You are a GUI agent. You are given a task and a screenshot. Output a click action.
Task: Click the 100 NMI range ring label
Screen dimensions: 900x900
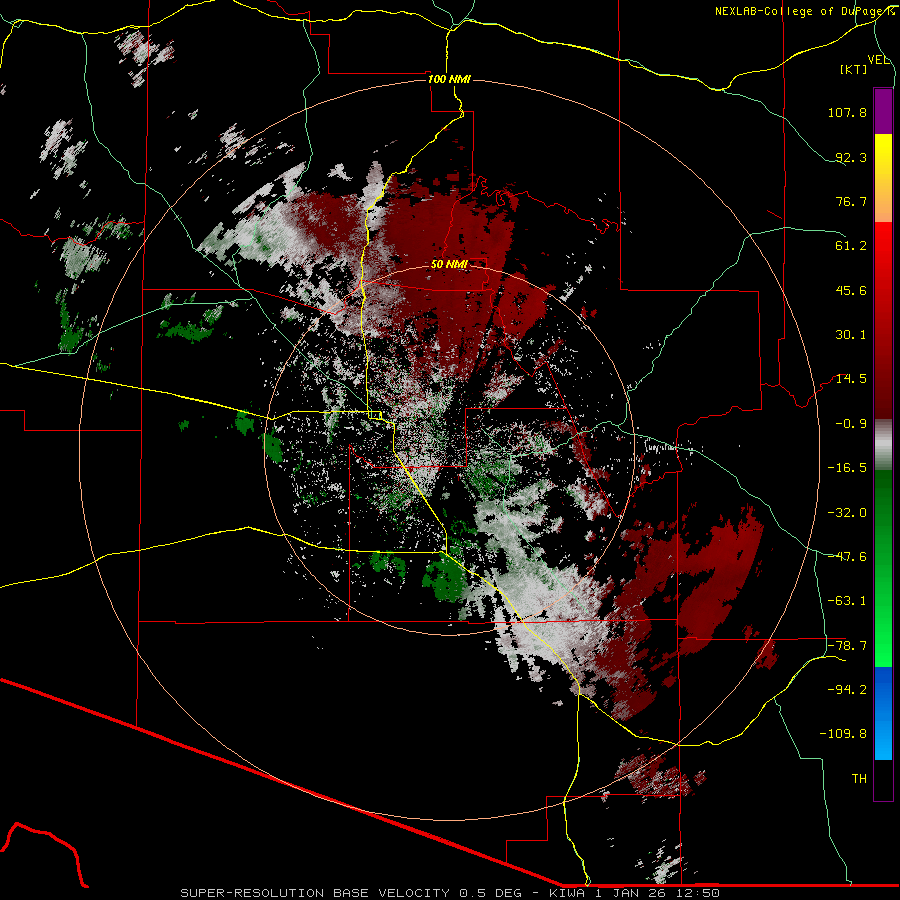[x=449, y=79]
